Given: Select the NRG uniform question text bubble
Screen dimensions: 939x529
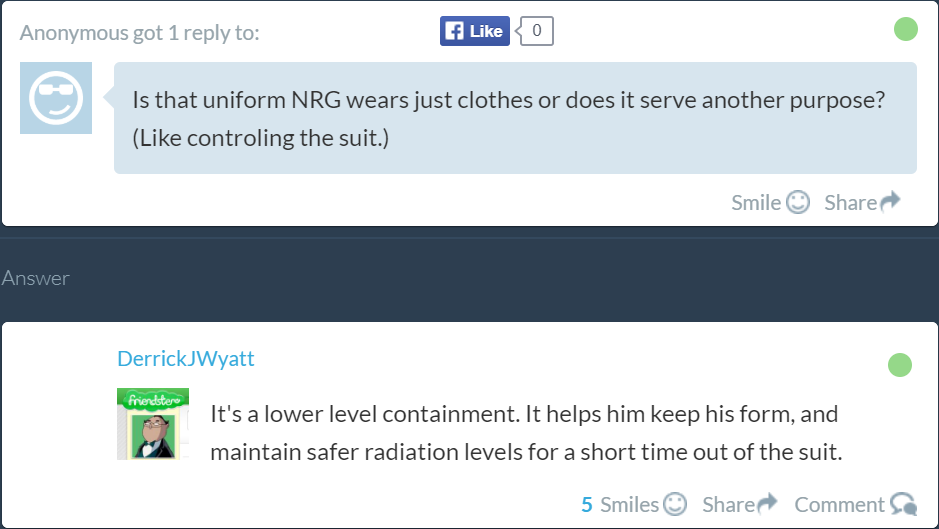Looking at the screenshot, I should coord(514,118).
